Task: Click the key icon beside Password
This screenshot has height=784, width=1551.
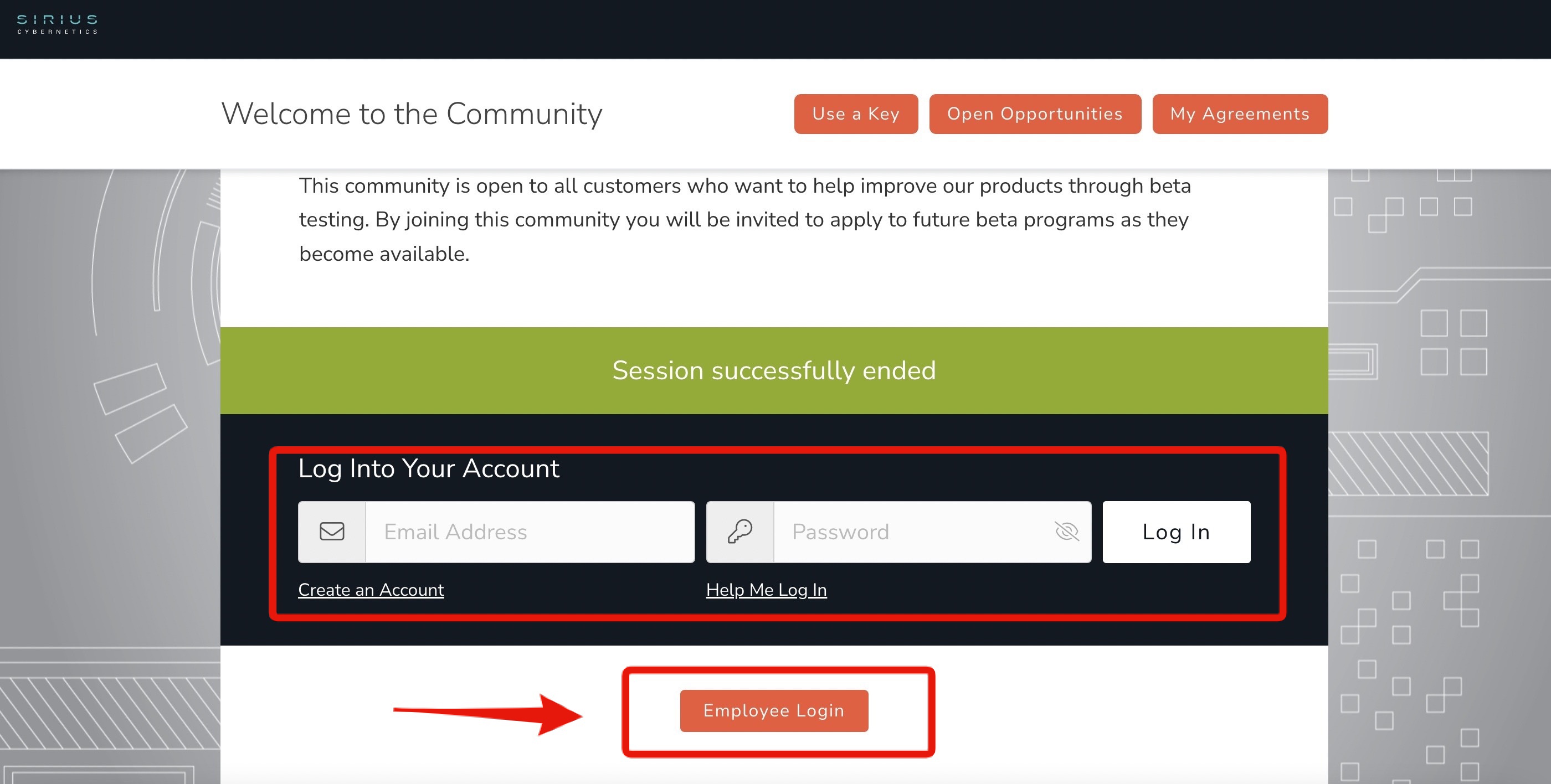Action: (x=740, y=532)
